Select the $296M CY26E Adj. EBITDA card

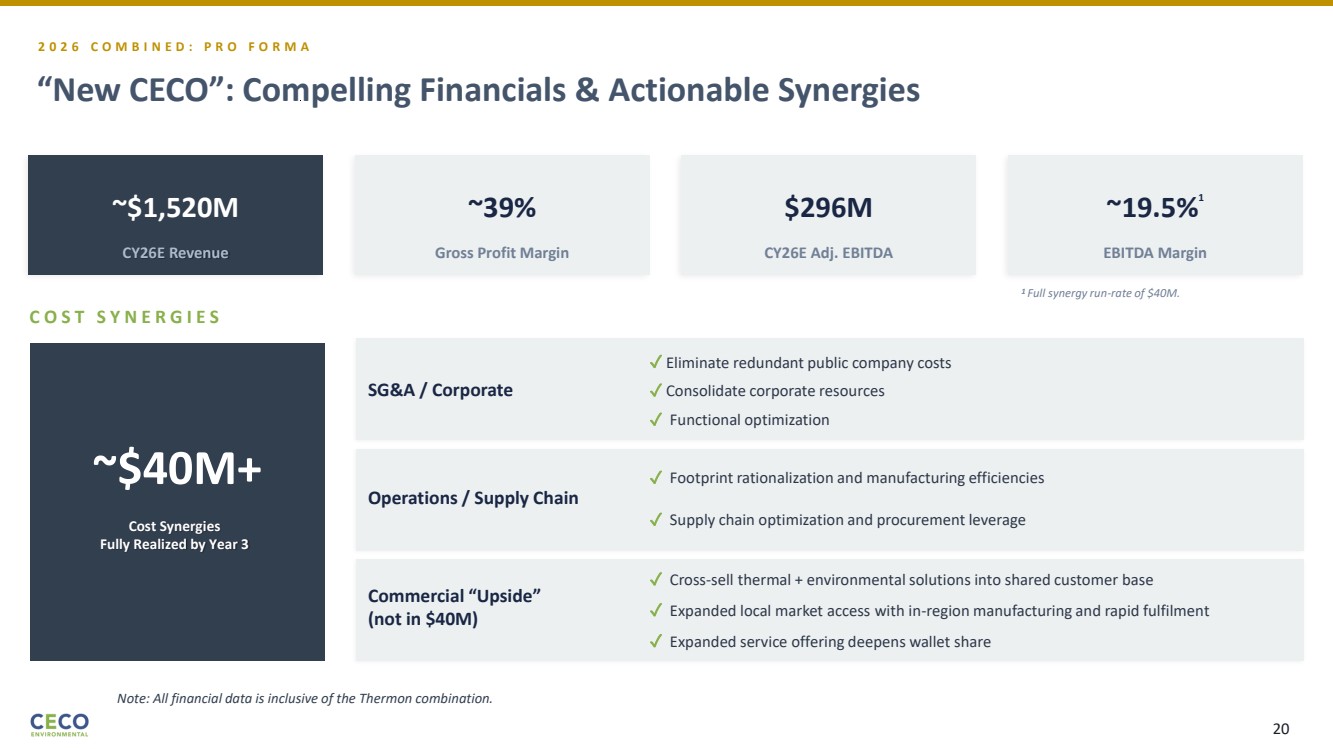(827, 215)
